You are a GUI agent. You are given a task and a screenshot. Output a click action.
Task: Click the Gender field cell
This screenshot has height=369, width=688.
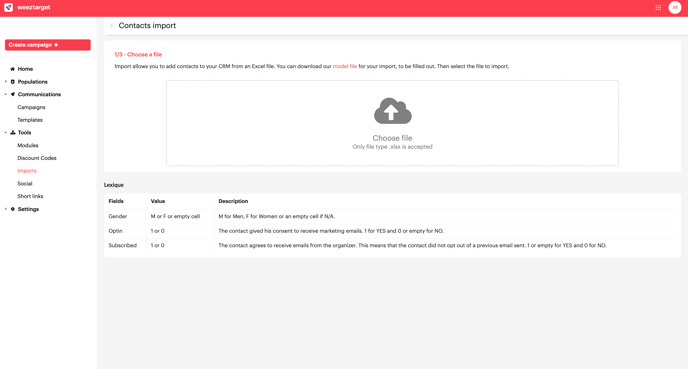118,216
